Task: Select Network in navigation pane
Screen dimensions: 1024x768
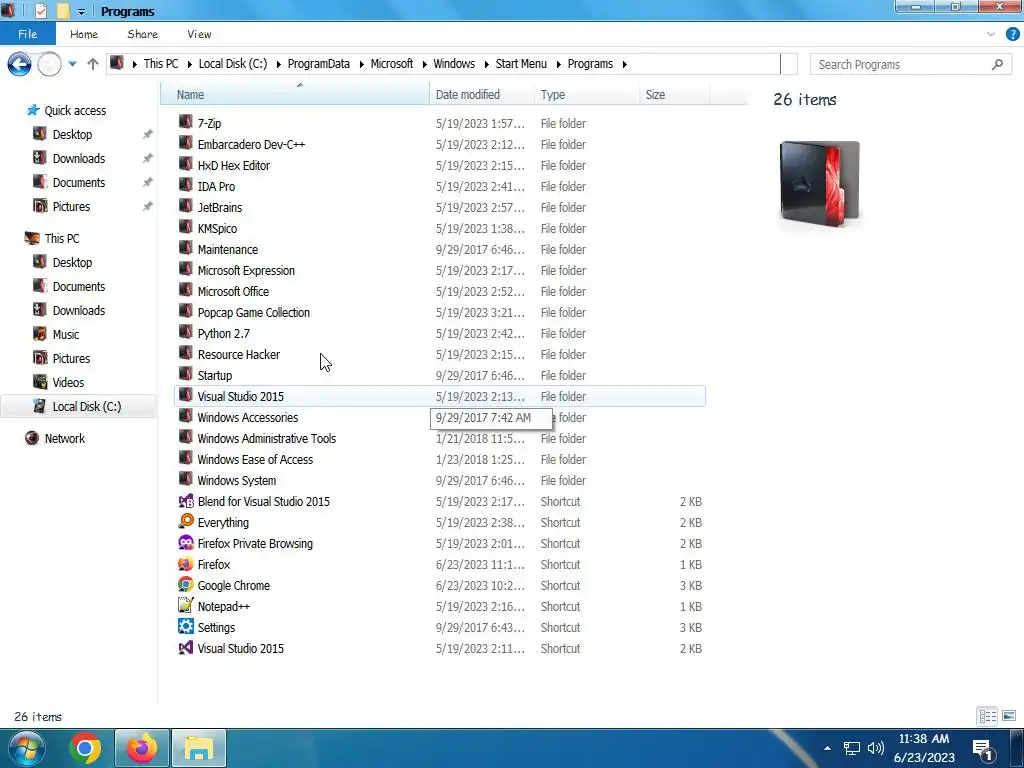Action: point(65,438)
